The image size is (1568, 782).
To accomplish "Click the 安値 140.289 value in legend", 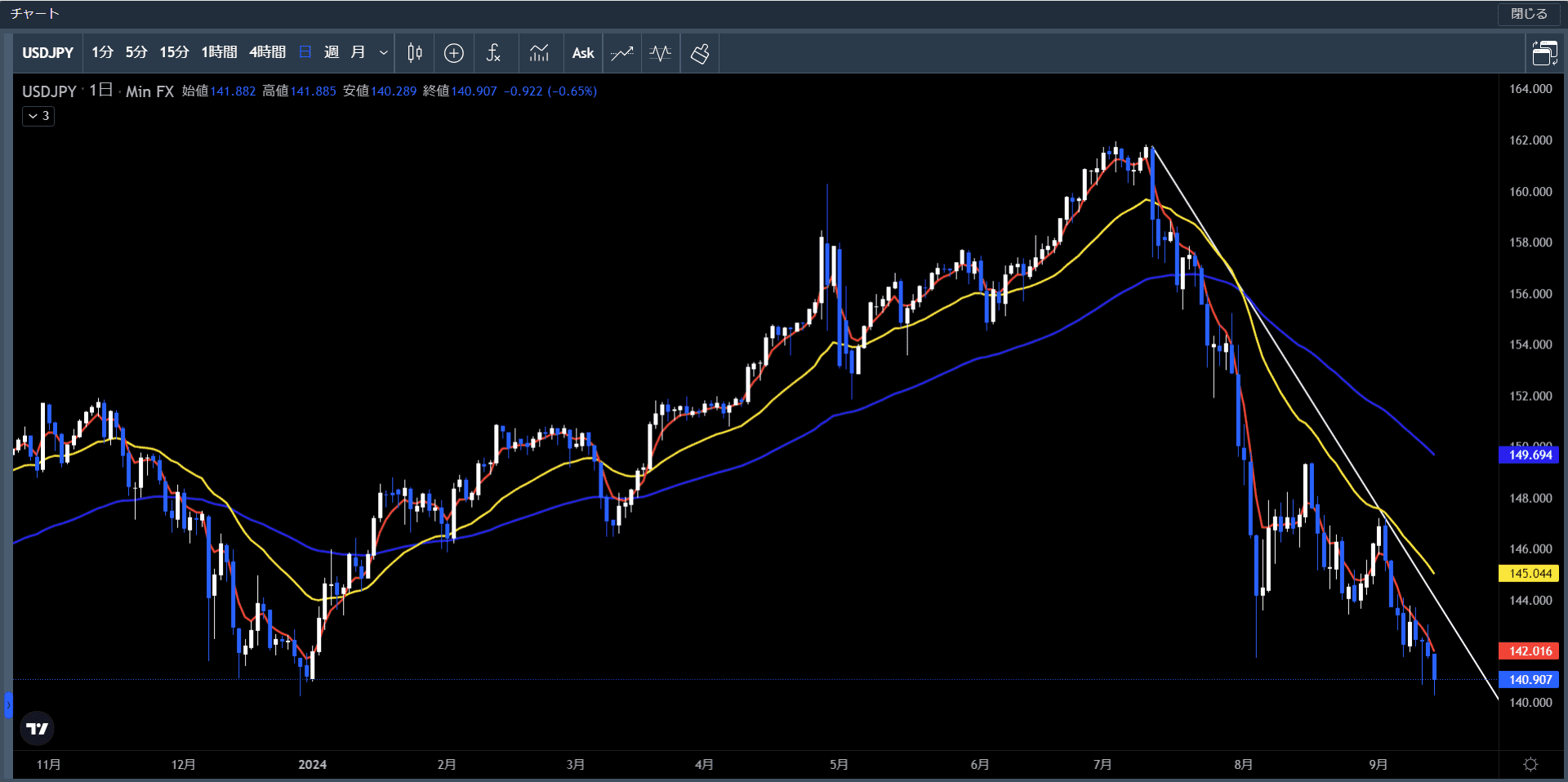I will pos(394,91).
